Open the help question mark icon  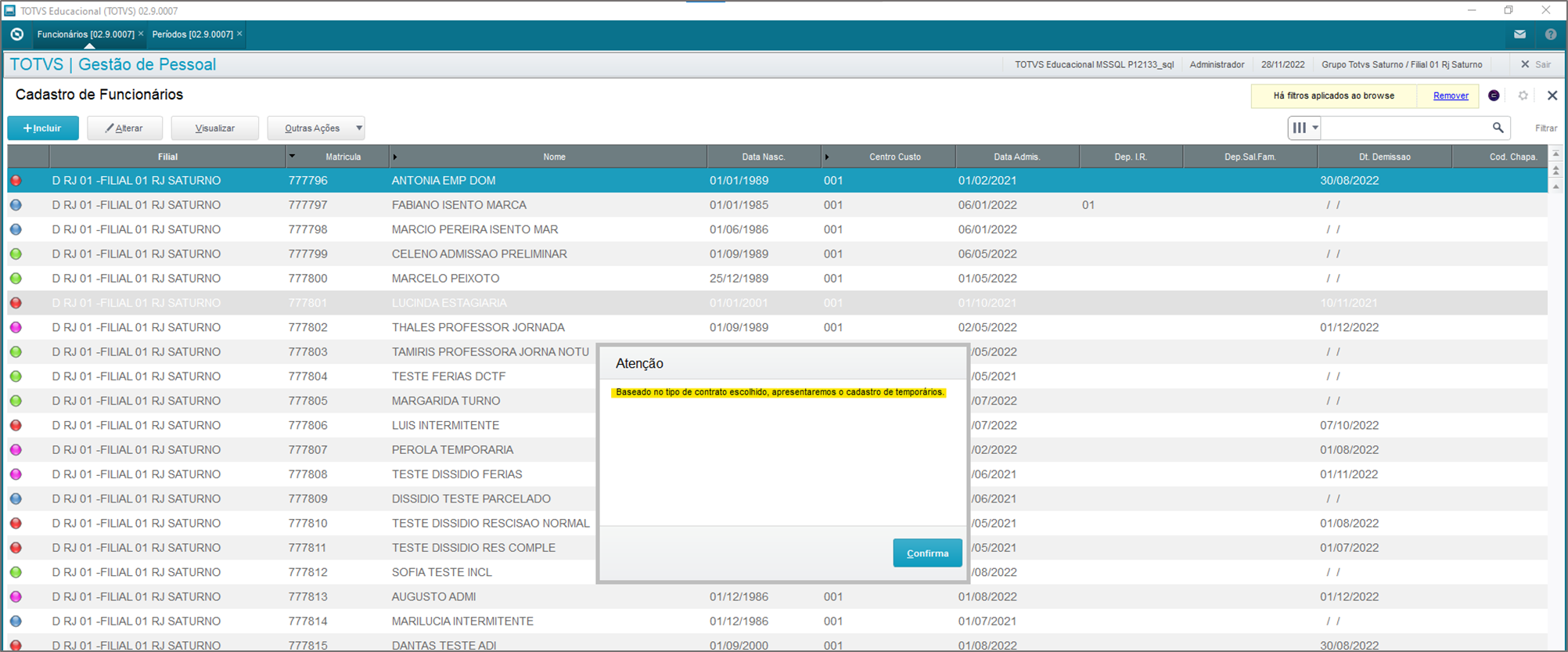(x=1551, y=34)
